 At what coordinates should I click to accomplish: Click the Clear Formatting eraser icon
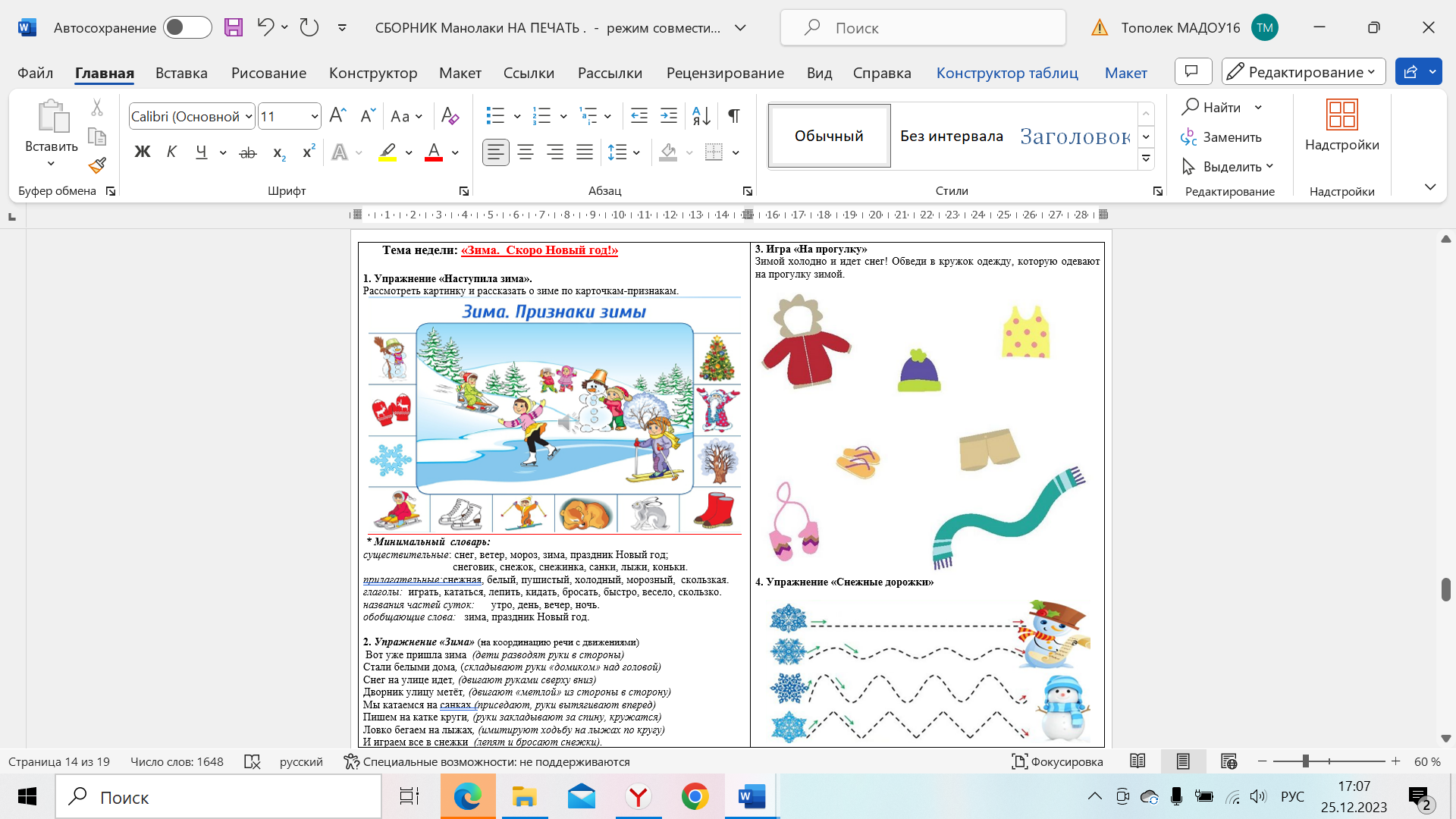point(450,116)
